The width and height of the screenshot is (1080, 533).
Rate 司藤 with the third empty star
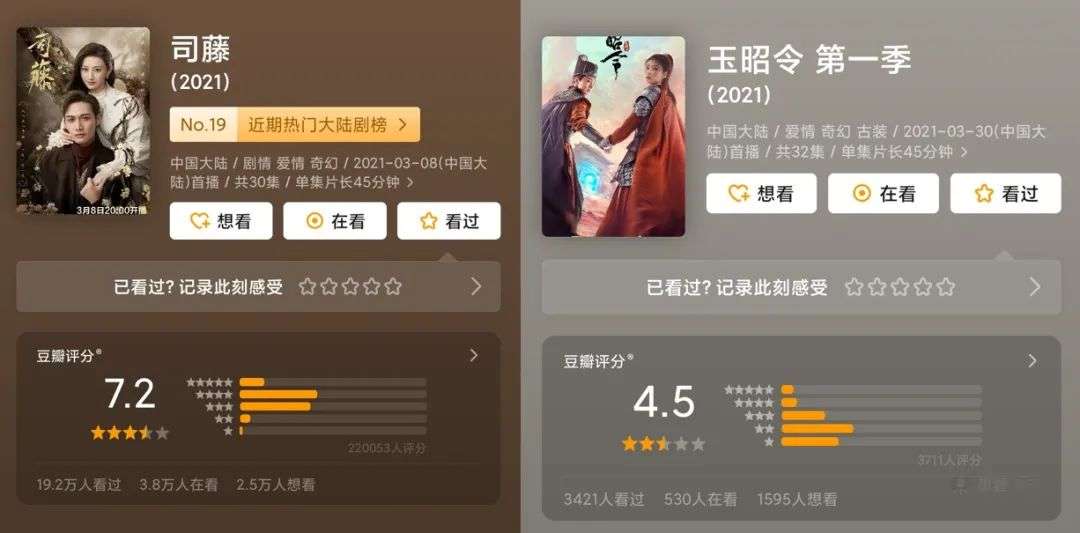350,286
